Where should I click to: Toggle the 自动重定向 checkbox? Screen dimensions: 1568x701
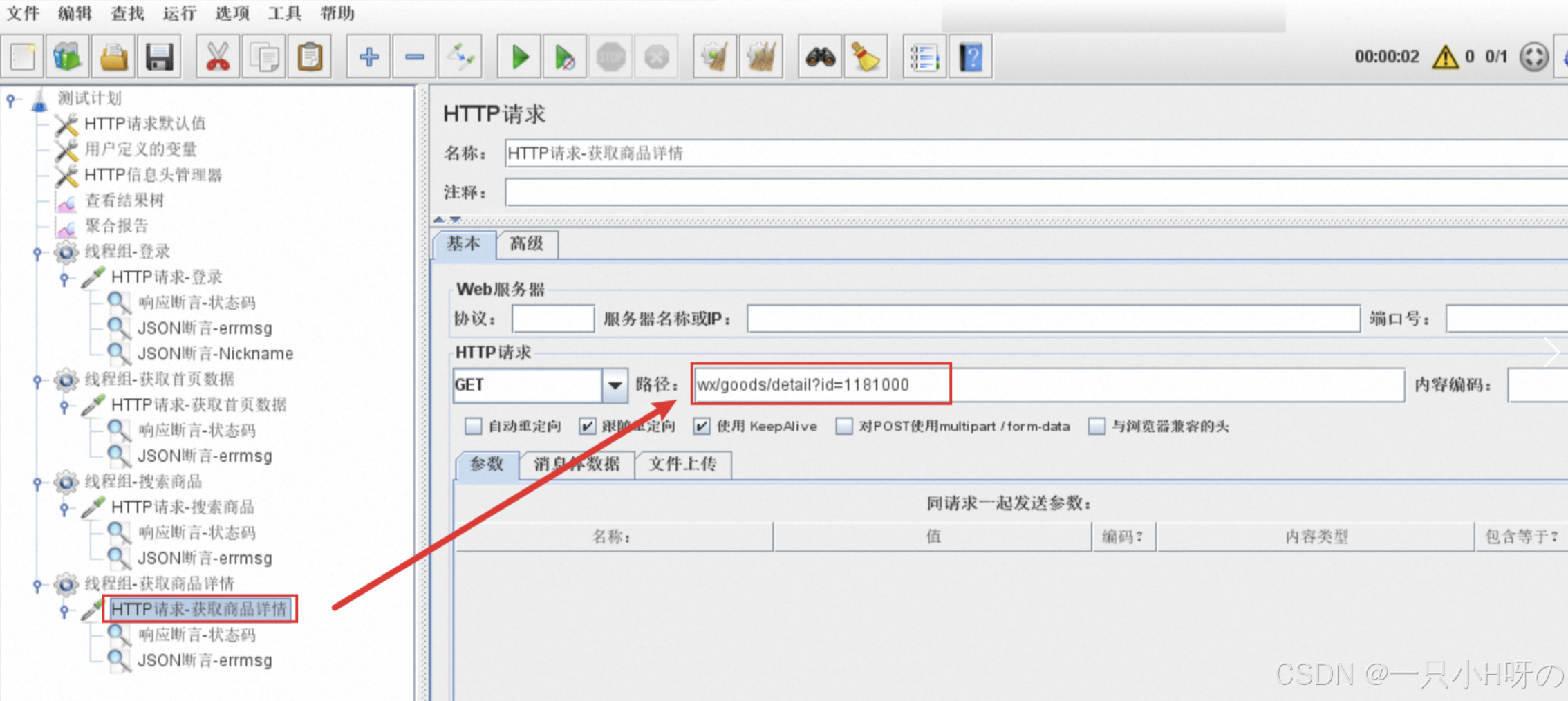[474, 426]
